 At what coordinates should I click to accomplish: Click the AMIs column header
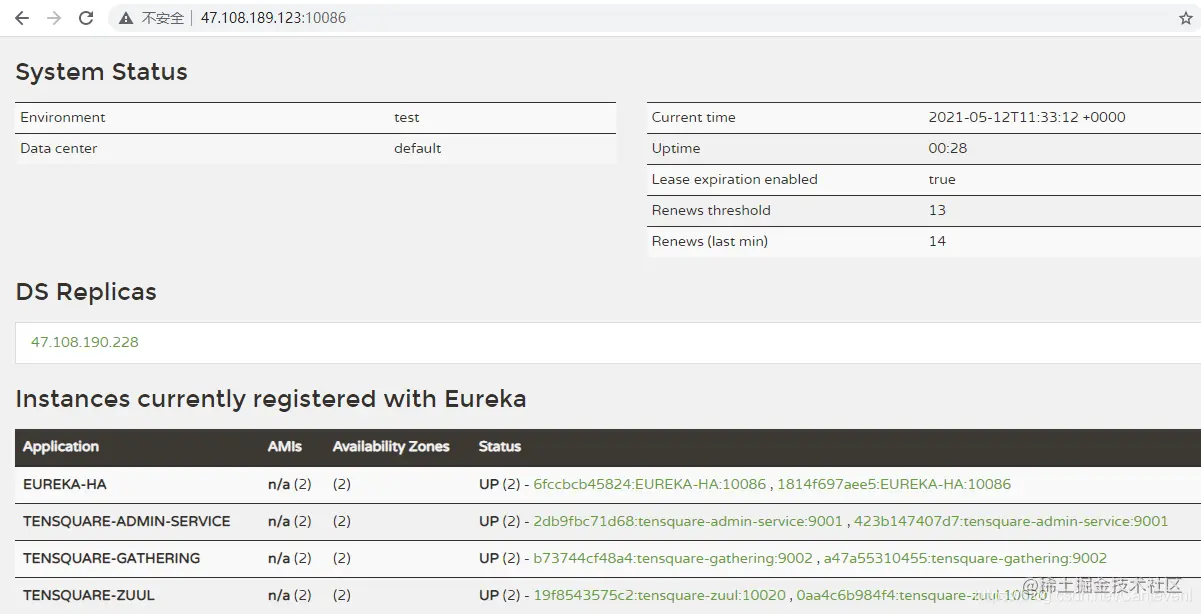pyautogui.click(x=285, y=447)
